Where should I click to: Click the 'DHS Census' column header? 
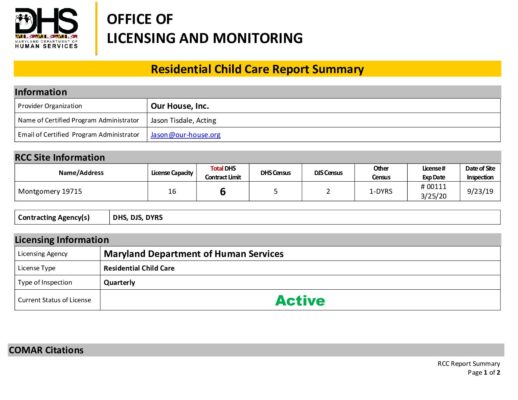[x=275, y=173]
